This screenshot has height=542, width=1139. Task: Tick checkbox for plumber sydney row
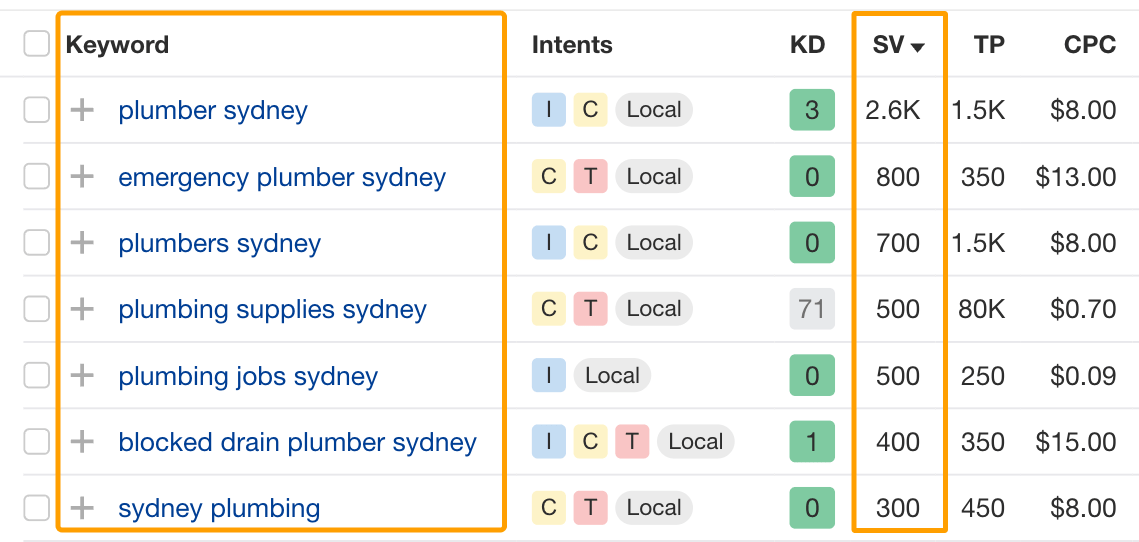pyautogui.click(x=37, y=110)
